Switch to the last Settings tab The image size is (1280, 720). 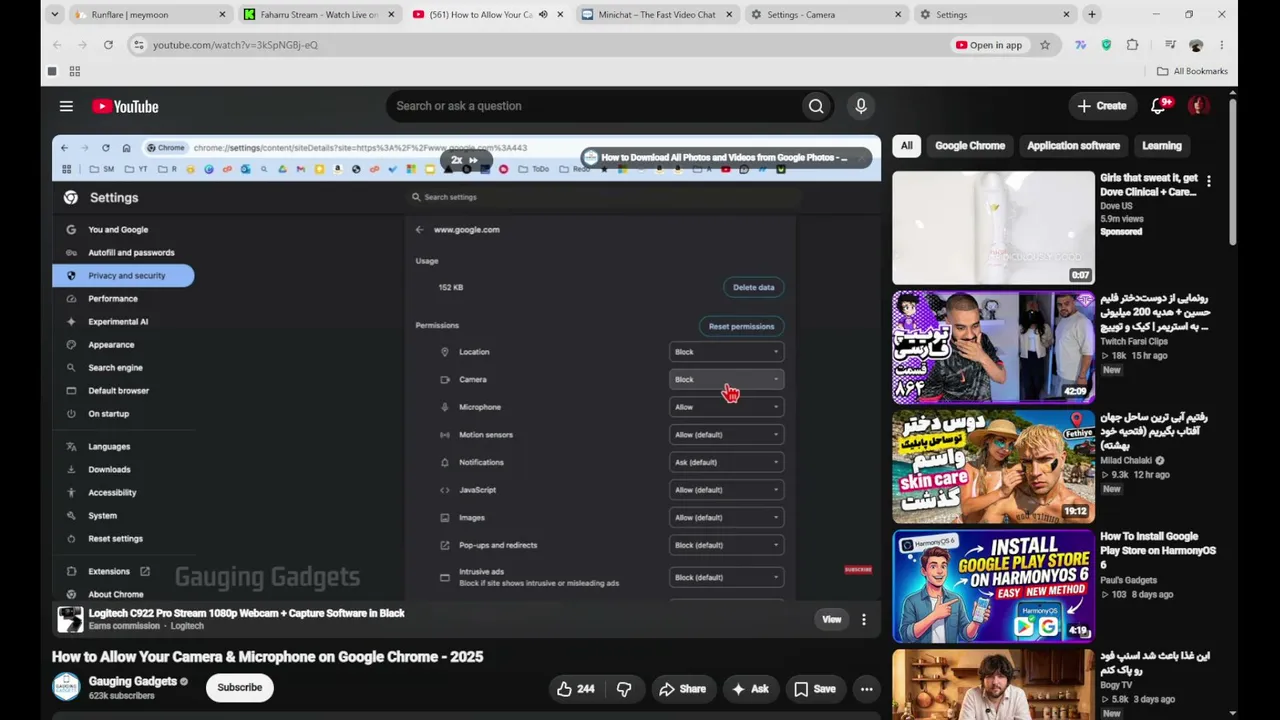tap(995, 15)
